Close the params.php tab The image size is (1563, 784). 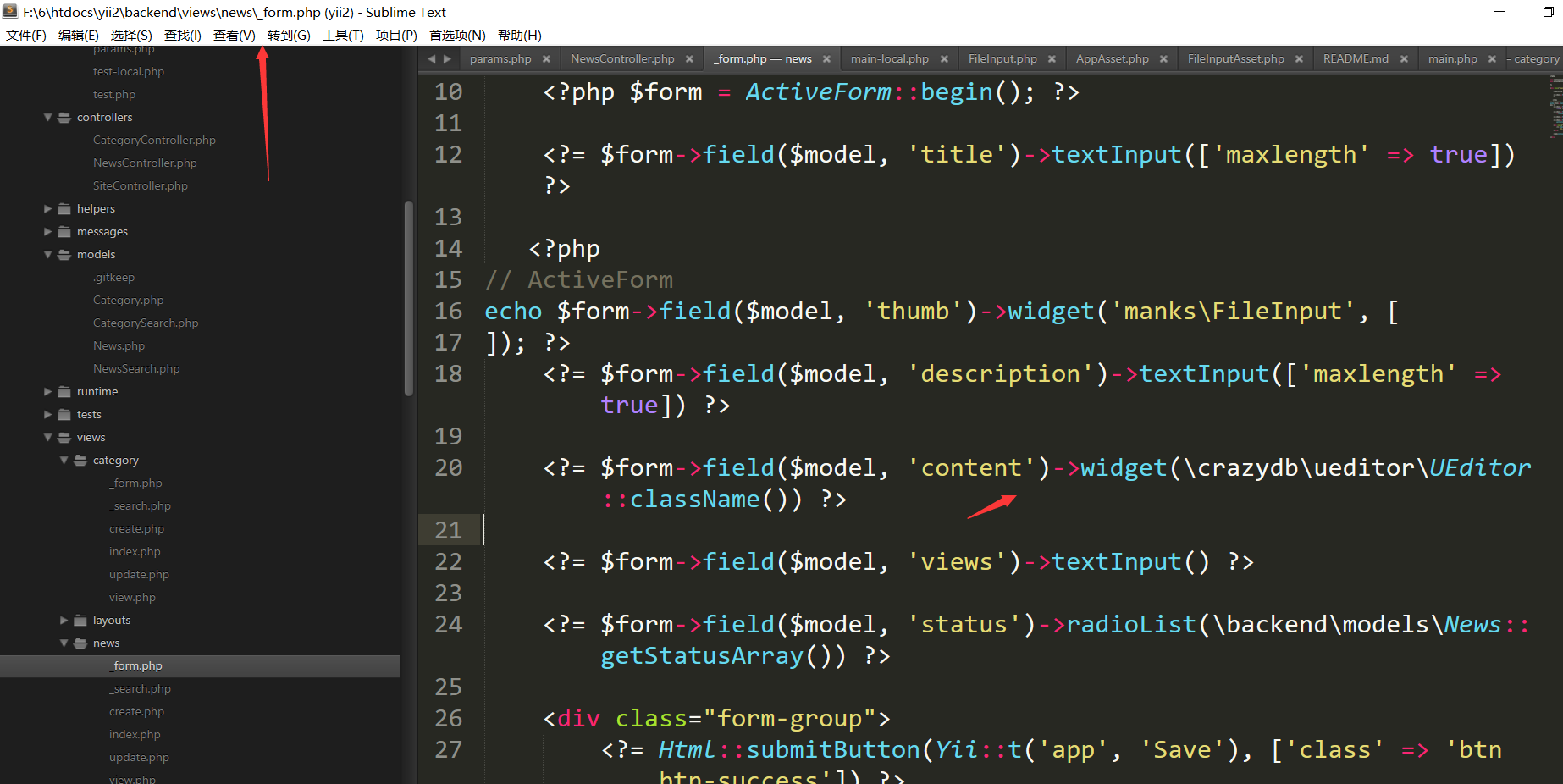pos(546,59)
